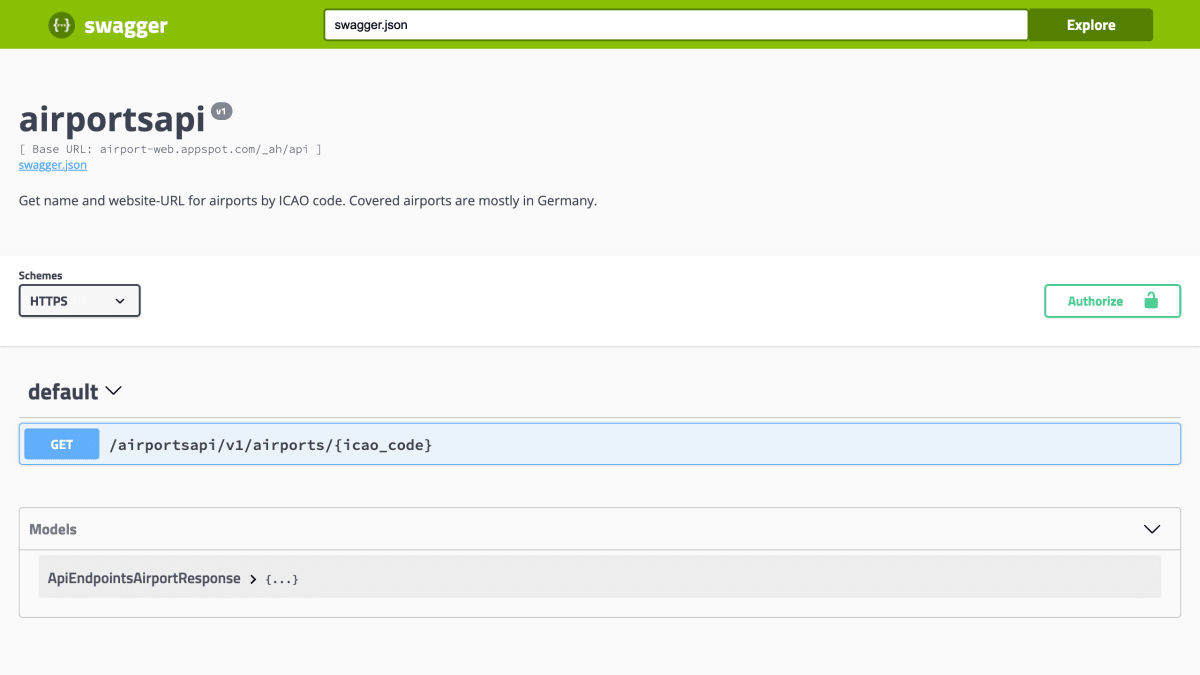1200x675 pixels.
Task: Click the unlocked padlock icon in Authorize
Action: [x=1150, y=300]
